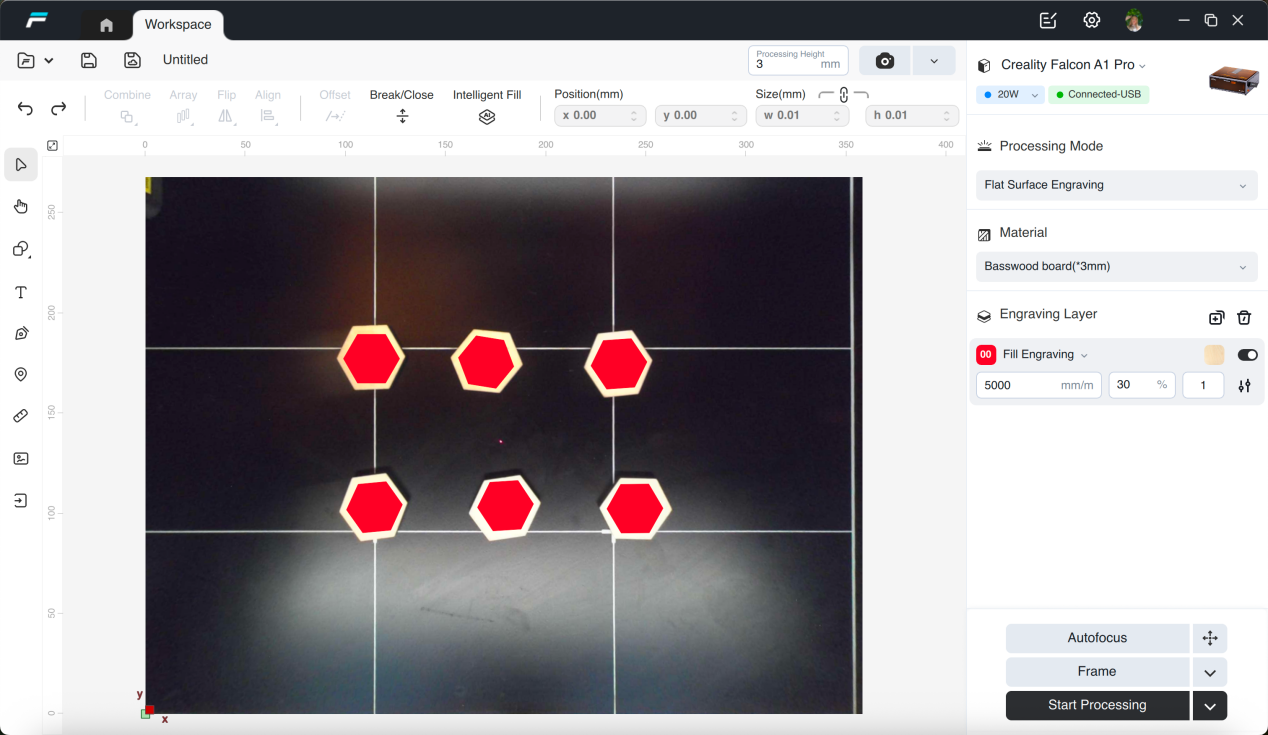Open the Flat Surface Engraving mode dropdown
Screen dimensions: 1268x735
tap(1116, 185)
